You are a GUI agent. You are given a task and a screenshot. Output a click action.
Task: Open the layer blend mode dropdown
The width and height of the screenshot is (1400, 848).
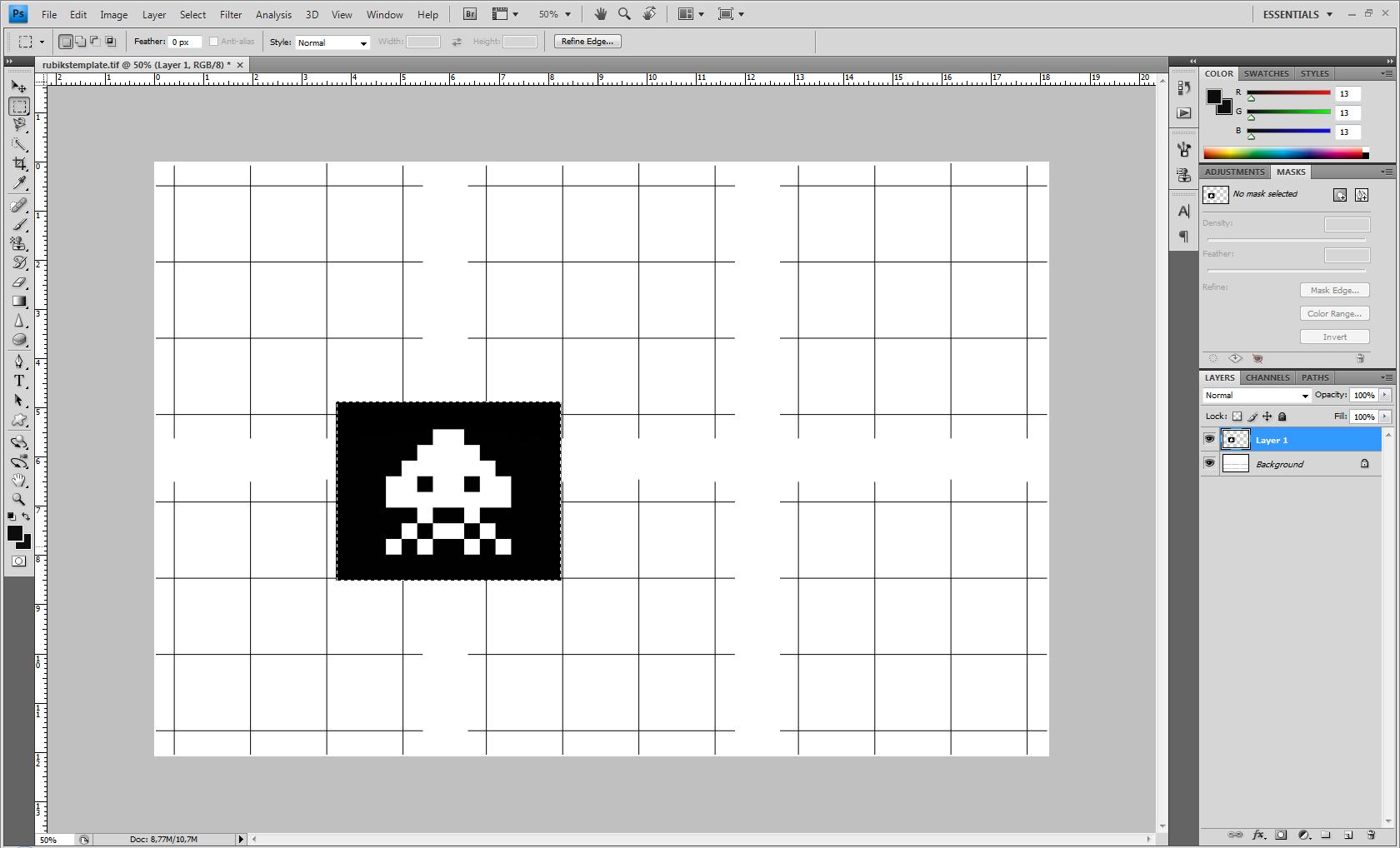click(1256, 396)
